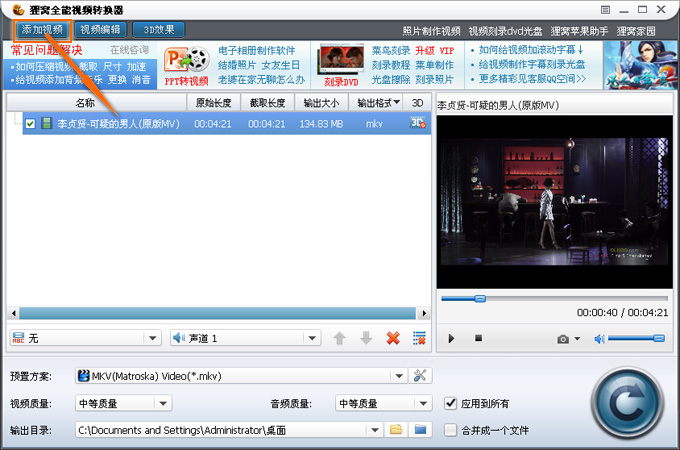Click the audio track speaker icon
The width and height of the screenshot is (680, 450).
179,338
